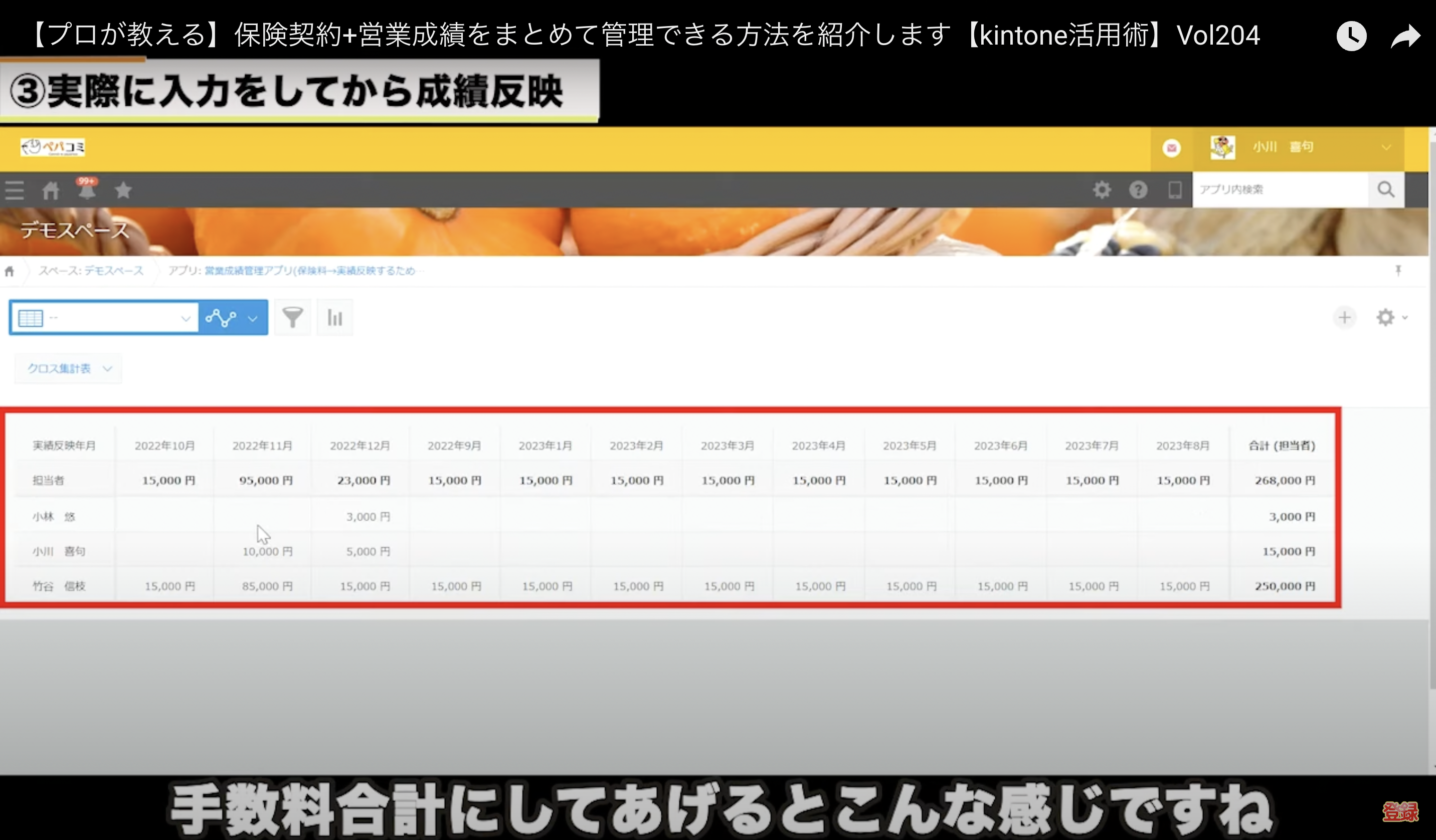Go to the kintone home icon
Image resolution: width=1436 pixels, height=840 pixels.
point(51,190)
